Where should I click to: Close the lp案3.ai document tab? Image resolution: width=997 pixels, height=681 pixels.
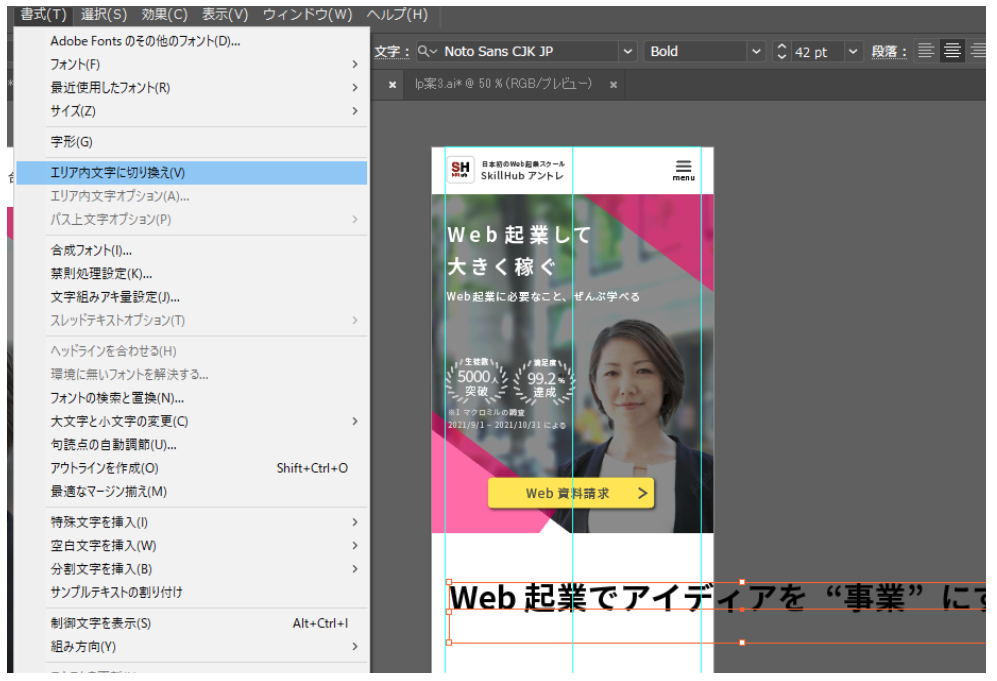[x=613, y=85]
